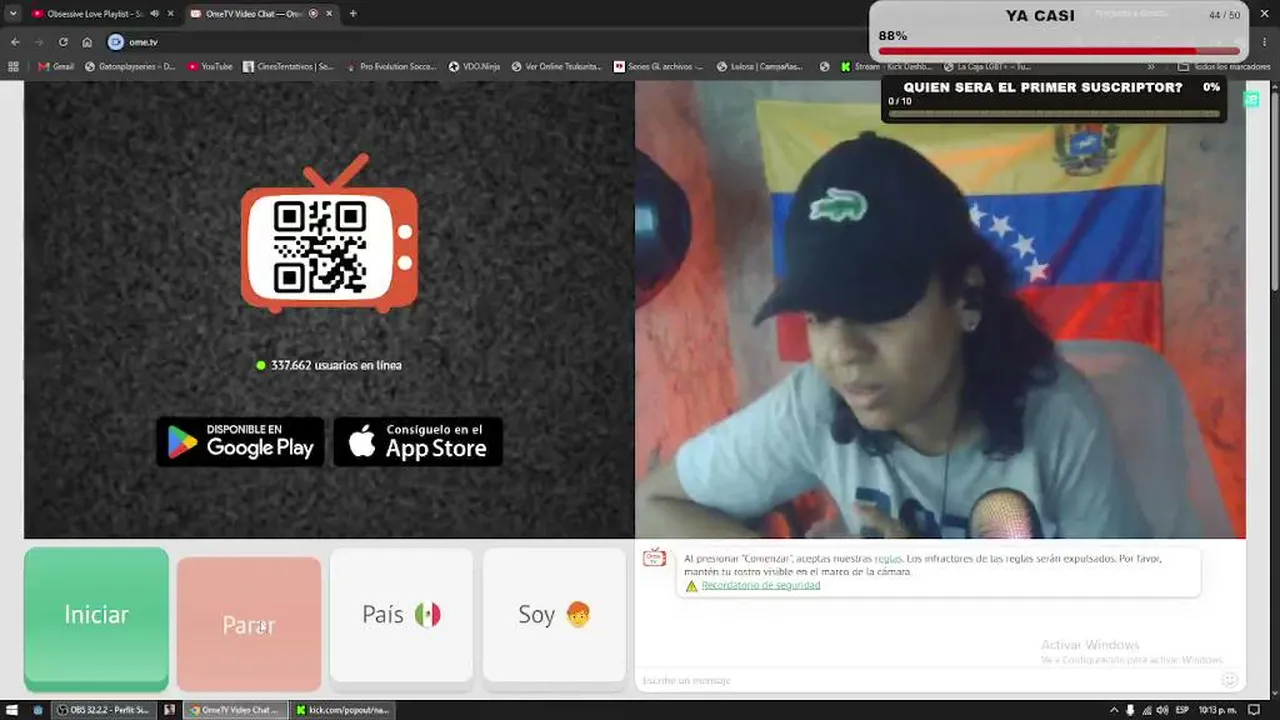This screenshot has width=1280, height=720.
Task: Close the Obsessive Love Playlist tab
Action: (x=170, y=13)
